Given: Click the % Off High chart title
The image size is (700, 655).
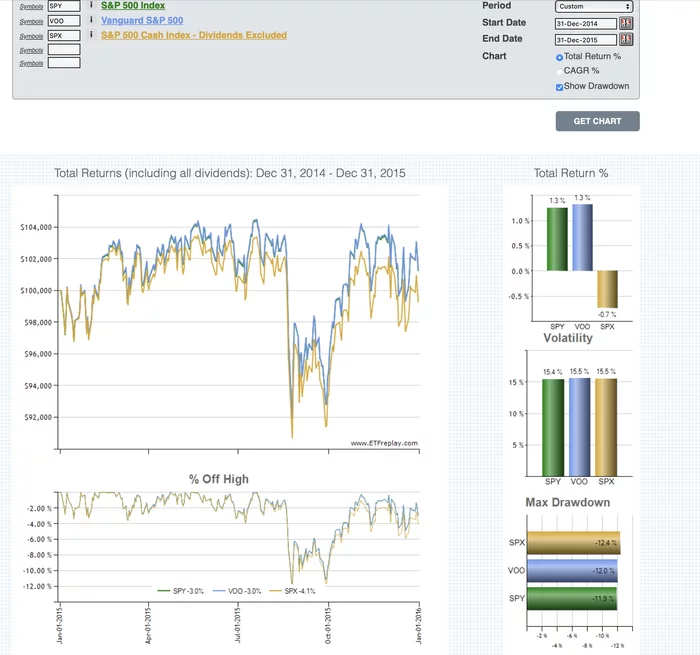Looking at the screenshot, I should coord(219,479).
